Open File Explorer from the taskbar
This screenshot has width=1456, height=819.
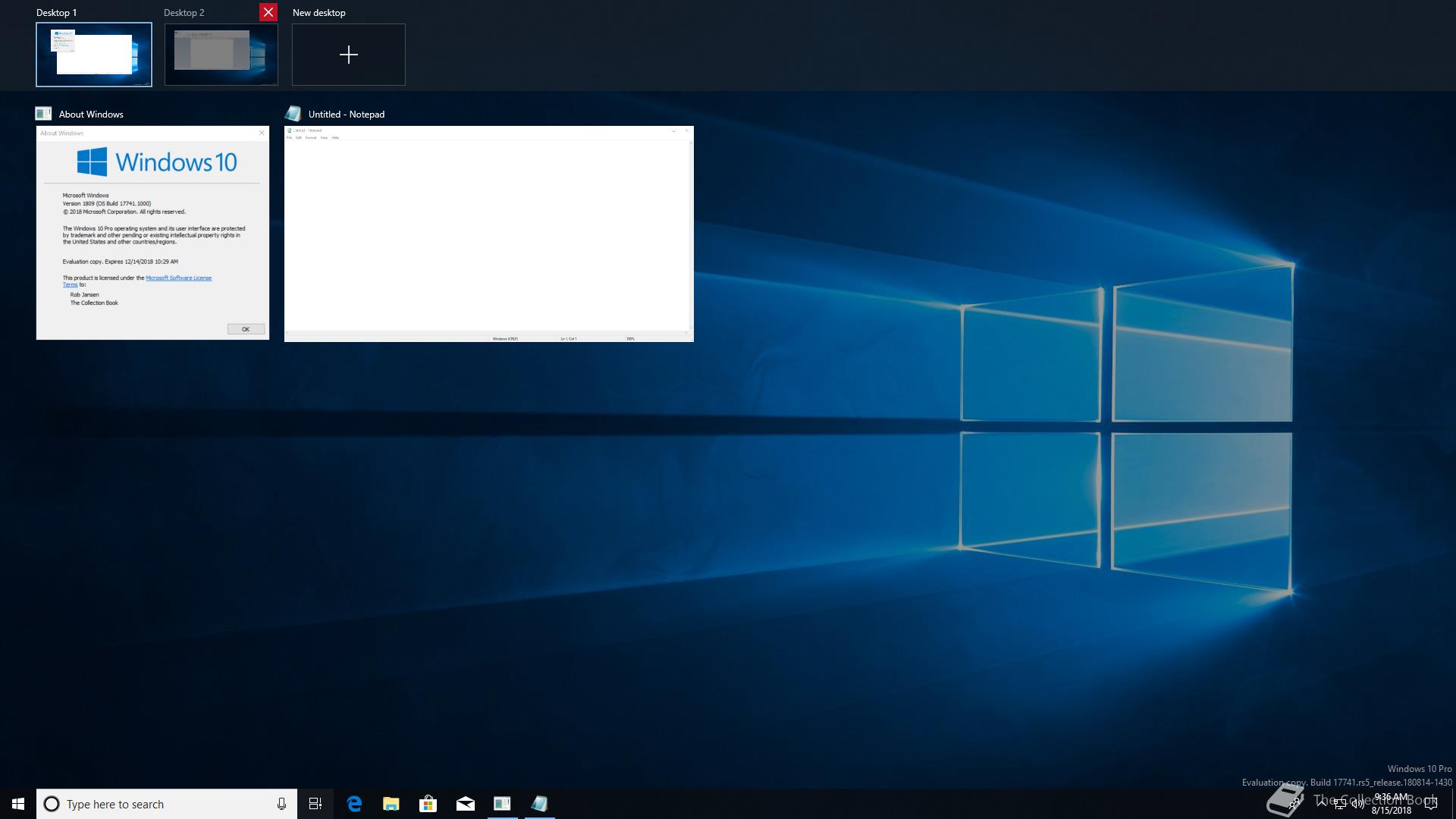[x=391, y=804]
